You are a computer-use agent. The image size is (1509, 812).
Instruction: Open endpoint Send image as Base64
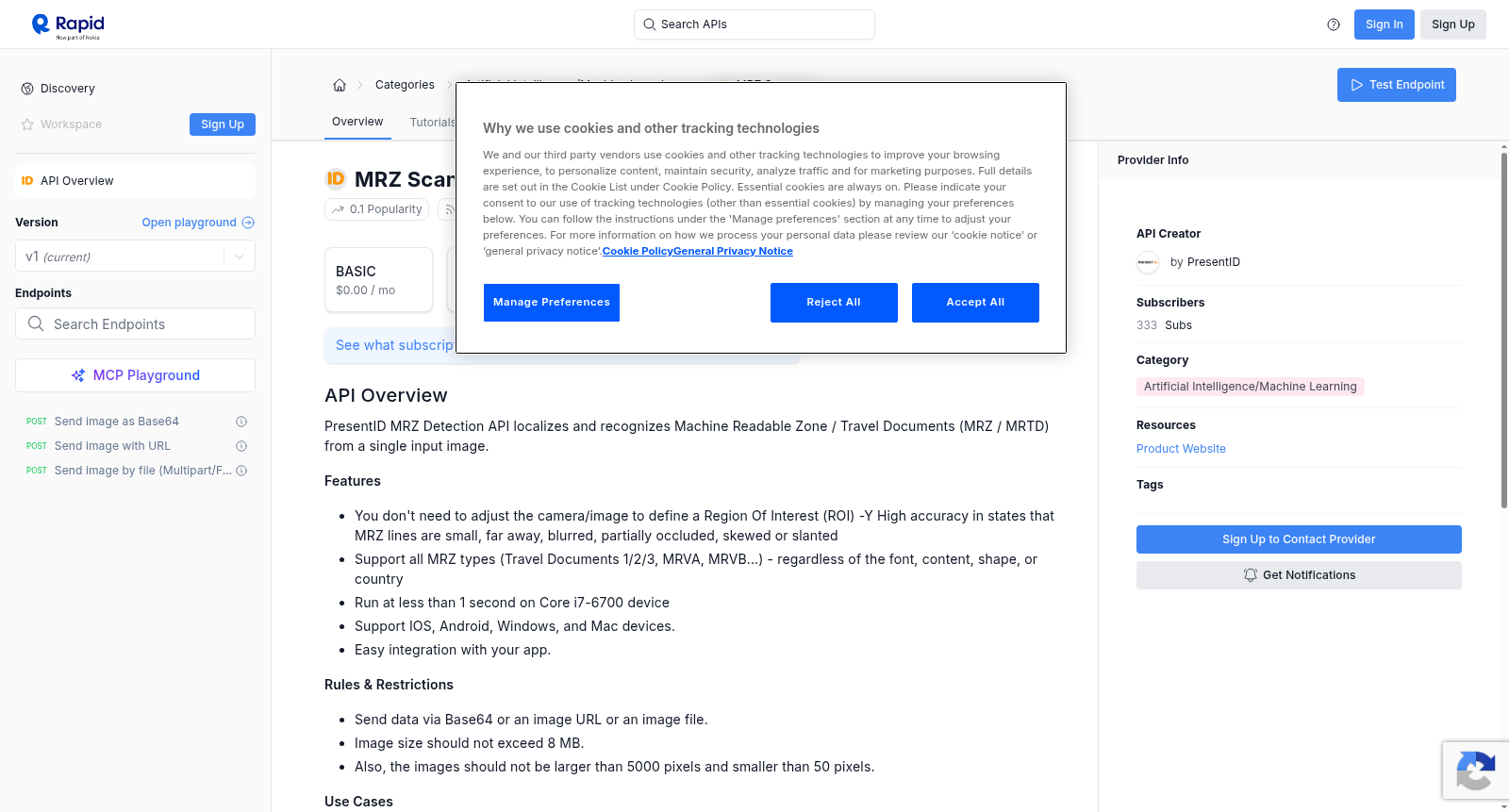(117, 422)
